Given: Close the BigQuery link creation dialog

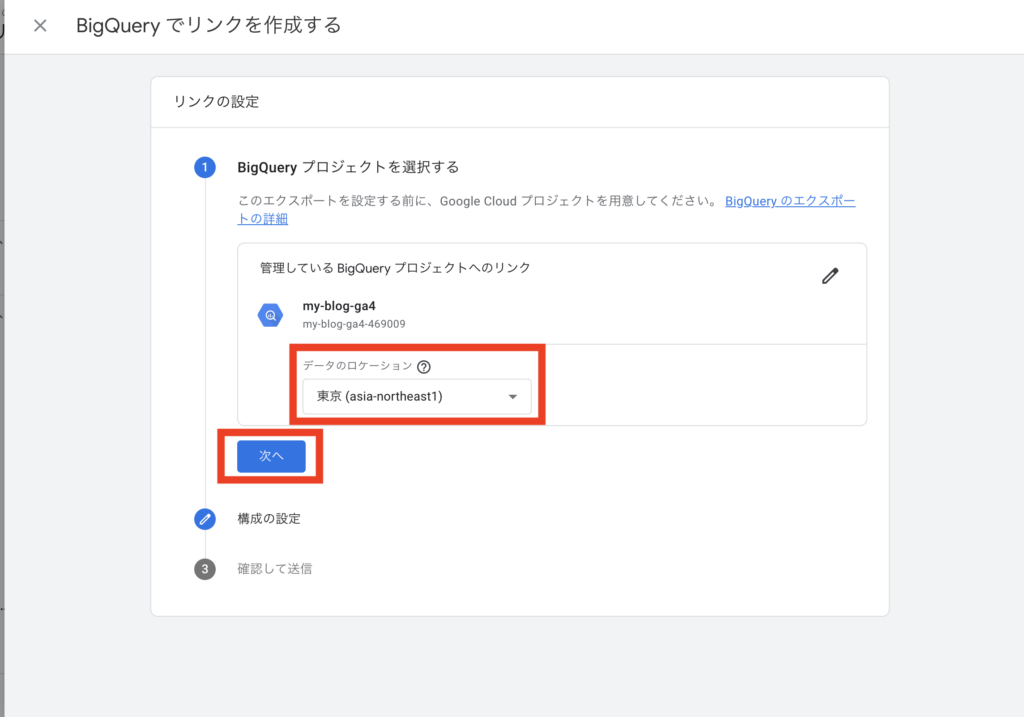Looking at the screenshot, I should point(40,25).
